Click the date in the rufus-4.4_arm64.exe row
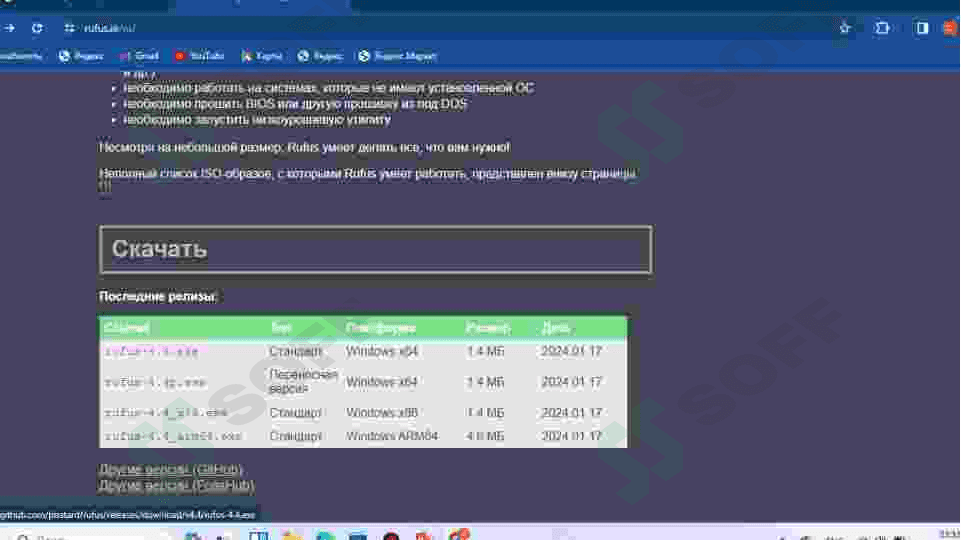961x540 pixels. (571, 436)
